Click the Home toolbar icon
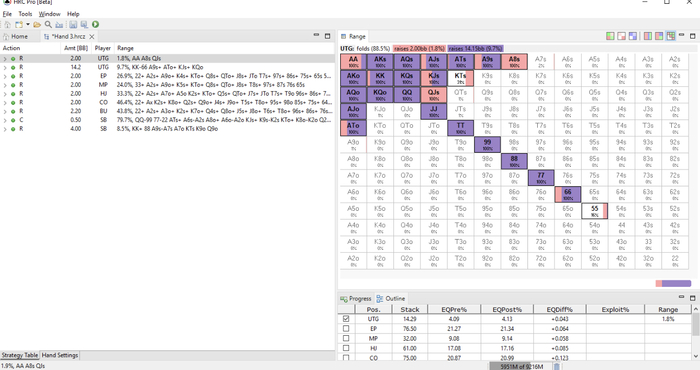The width and height of the screenshot is (700, 370). tap(8, 25)
